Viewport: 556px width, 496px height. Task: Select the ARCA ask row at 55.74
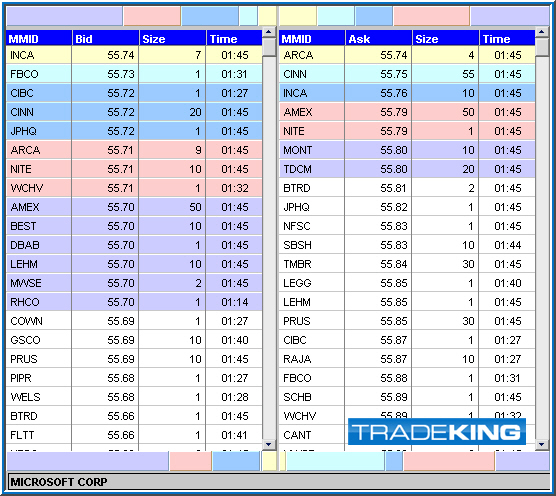point(407,55)
